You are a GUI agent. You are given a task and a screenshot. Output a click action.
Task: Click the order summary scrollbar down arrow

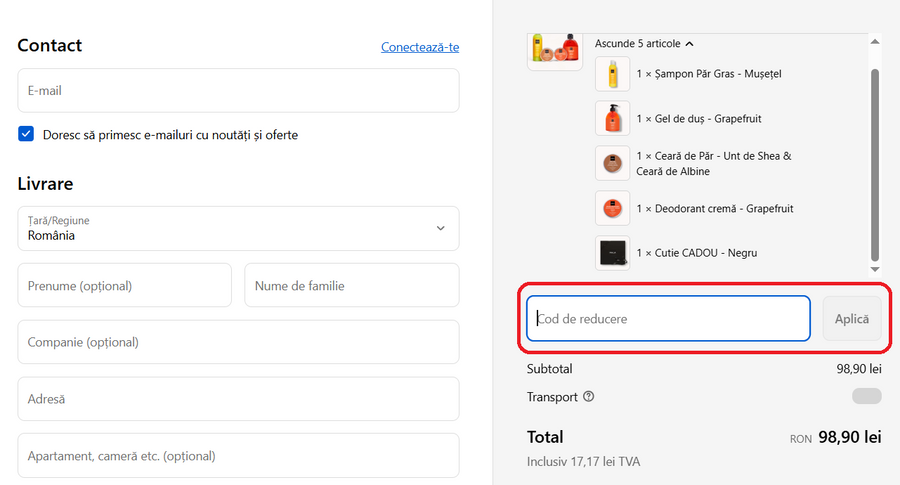[x=875, y=269]
